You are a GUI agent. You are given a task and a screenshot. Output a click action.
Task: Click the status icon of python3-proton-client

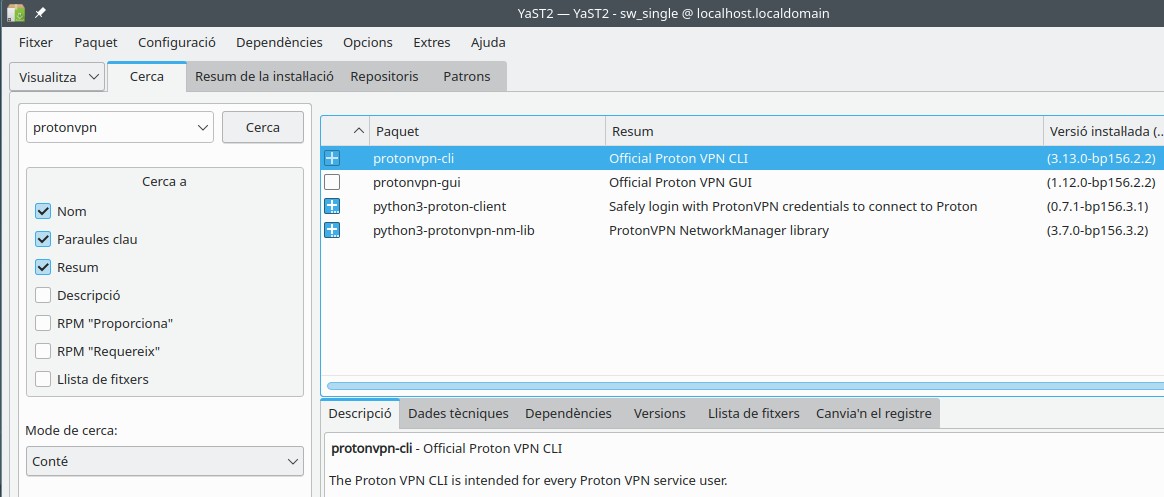(x=332, y=207)
